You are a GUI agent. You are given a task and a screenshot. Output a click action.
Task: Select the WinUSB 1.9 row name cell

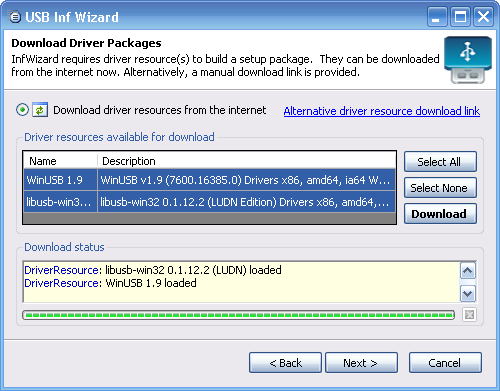click(60, 180)
